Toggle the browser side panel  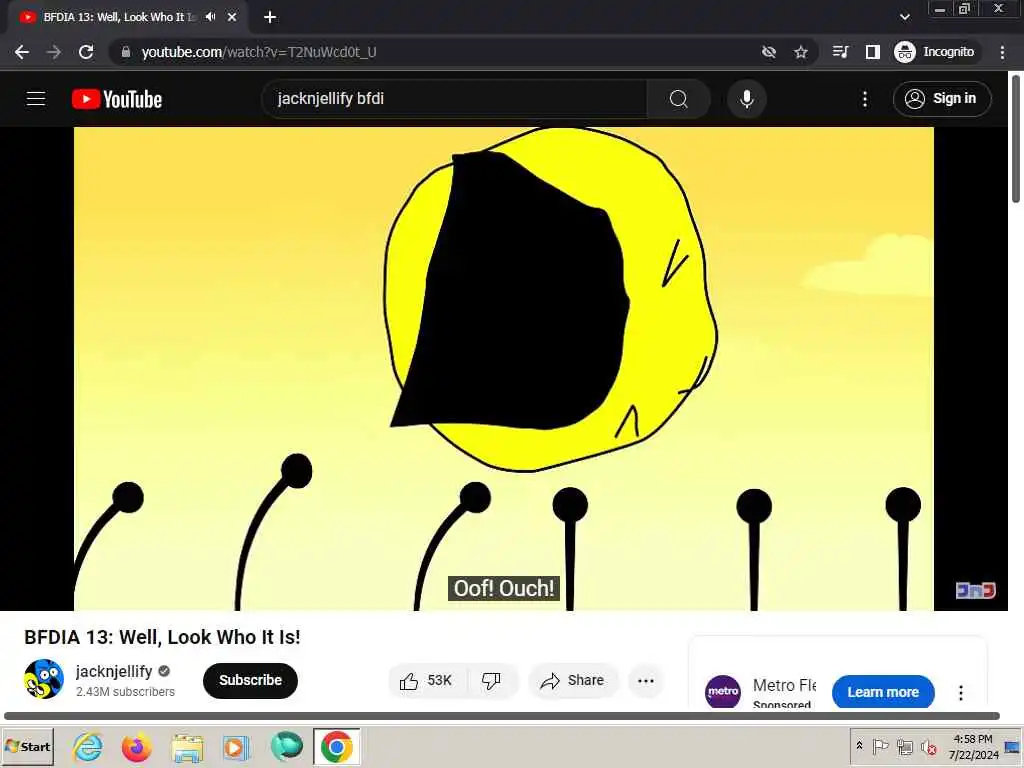pyautogui.click(x=872, y=52)
